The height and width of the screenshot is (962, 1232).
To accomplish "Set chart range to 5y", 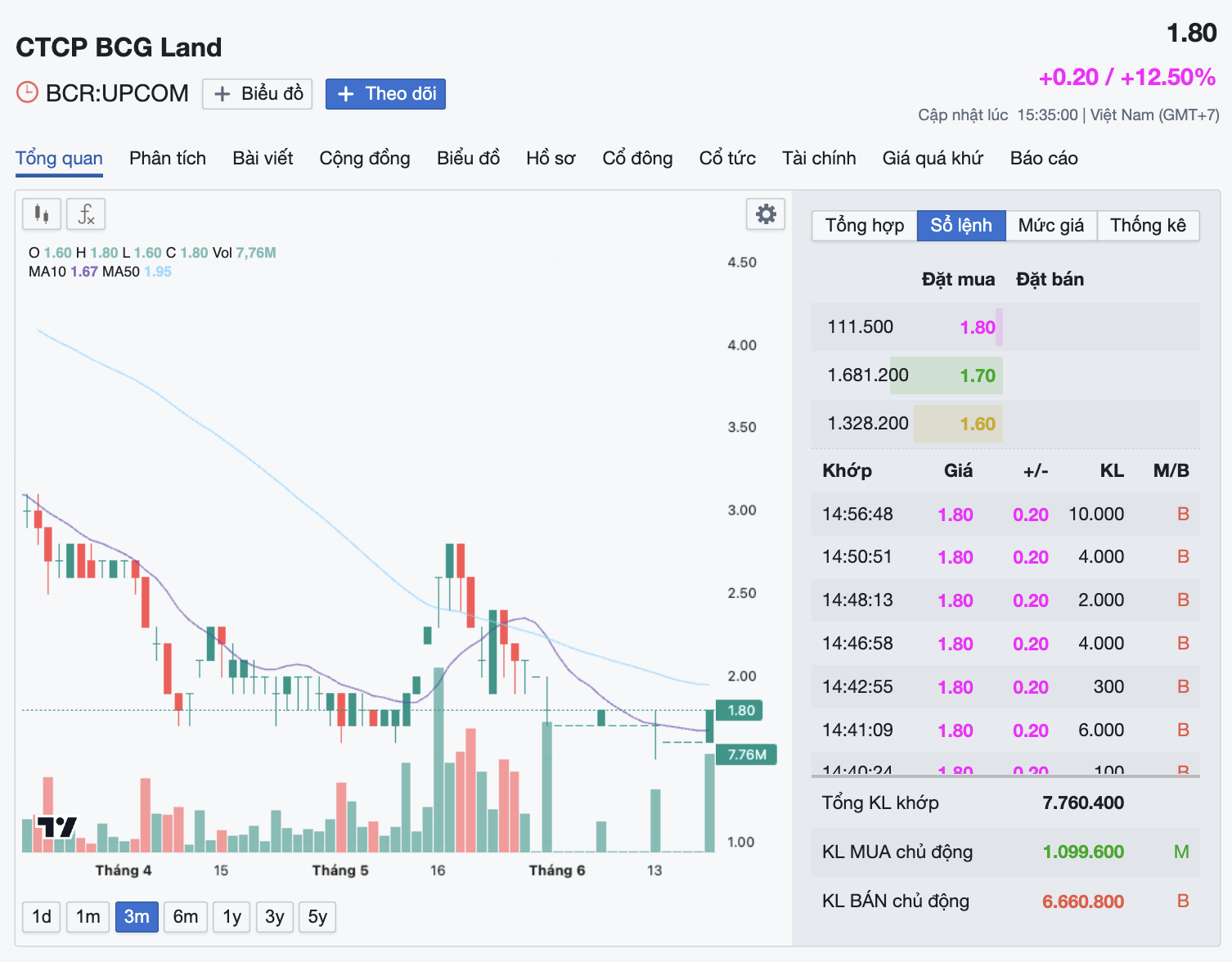I will [317, 916].
